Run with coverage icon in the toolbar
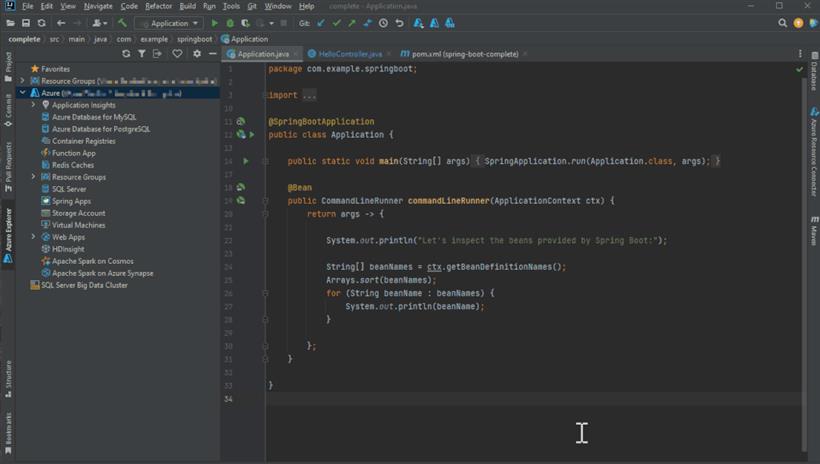This screenshot has height=464, width=820. (x=245, y=23)
